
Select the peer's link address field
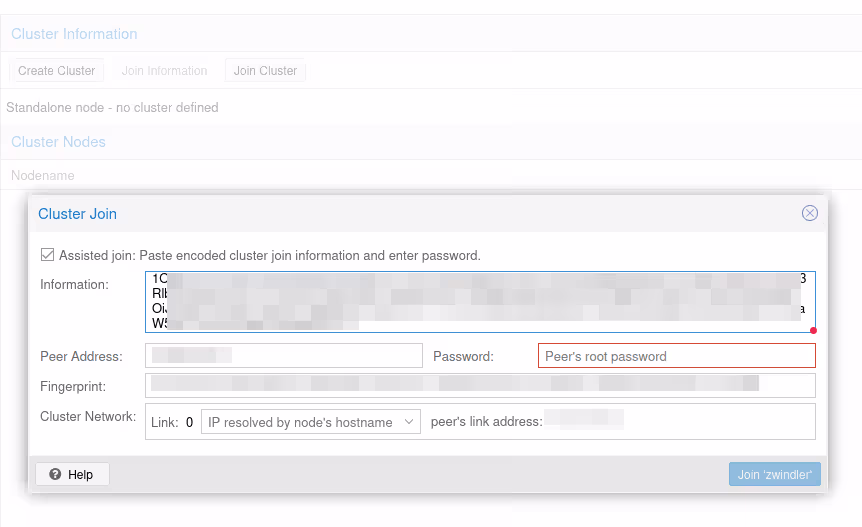point(584,422)
